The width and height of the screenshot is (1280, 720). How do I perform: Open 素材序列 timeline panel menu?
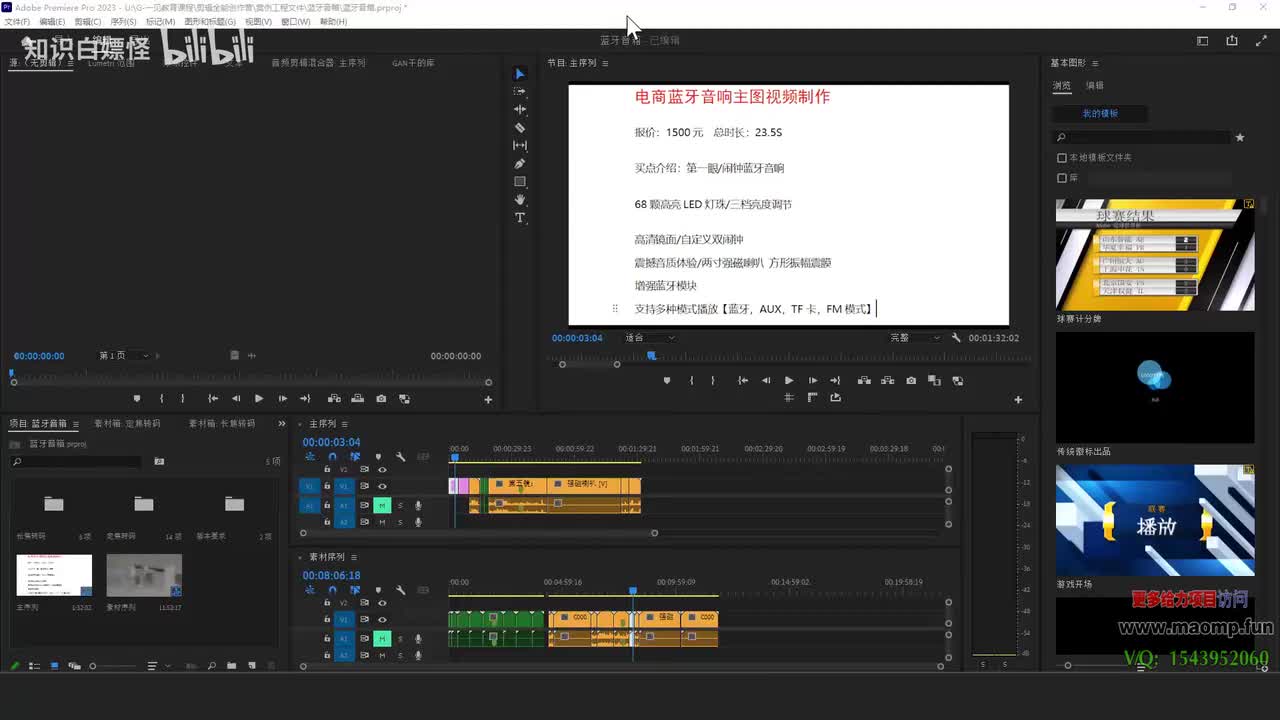(x=353, y=557)
